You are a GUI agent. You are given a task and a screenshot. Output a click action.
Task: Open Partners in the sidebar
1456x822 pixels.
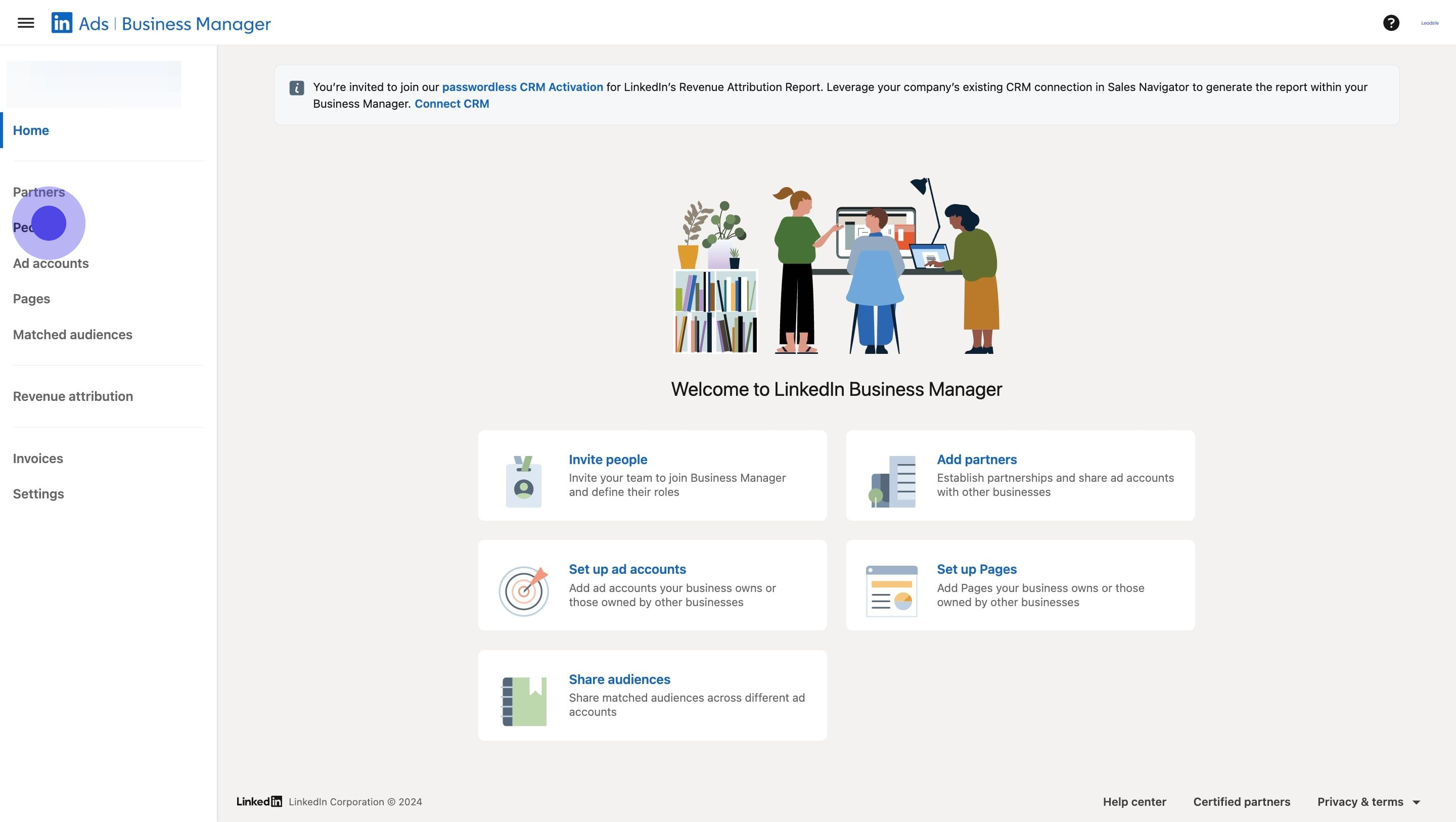pyautogui.click(x=39, y=192)
